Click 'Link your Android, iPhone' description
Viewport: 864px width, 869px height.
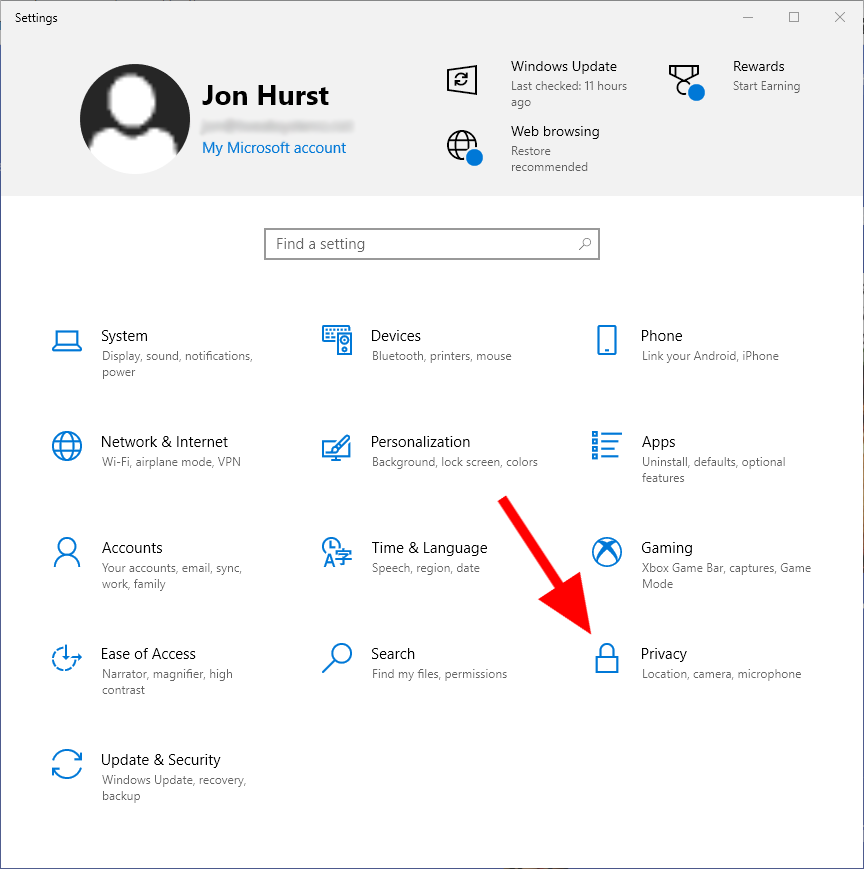[x=710, y=356]
